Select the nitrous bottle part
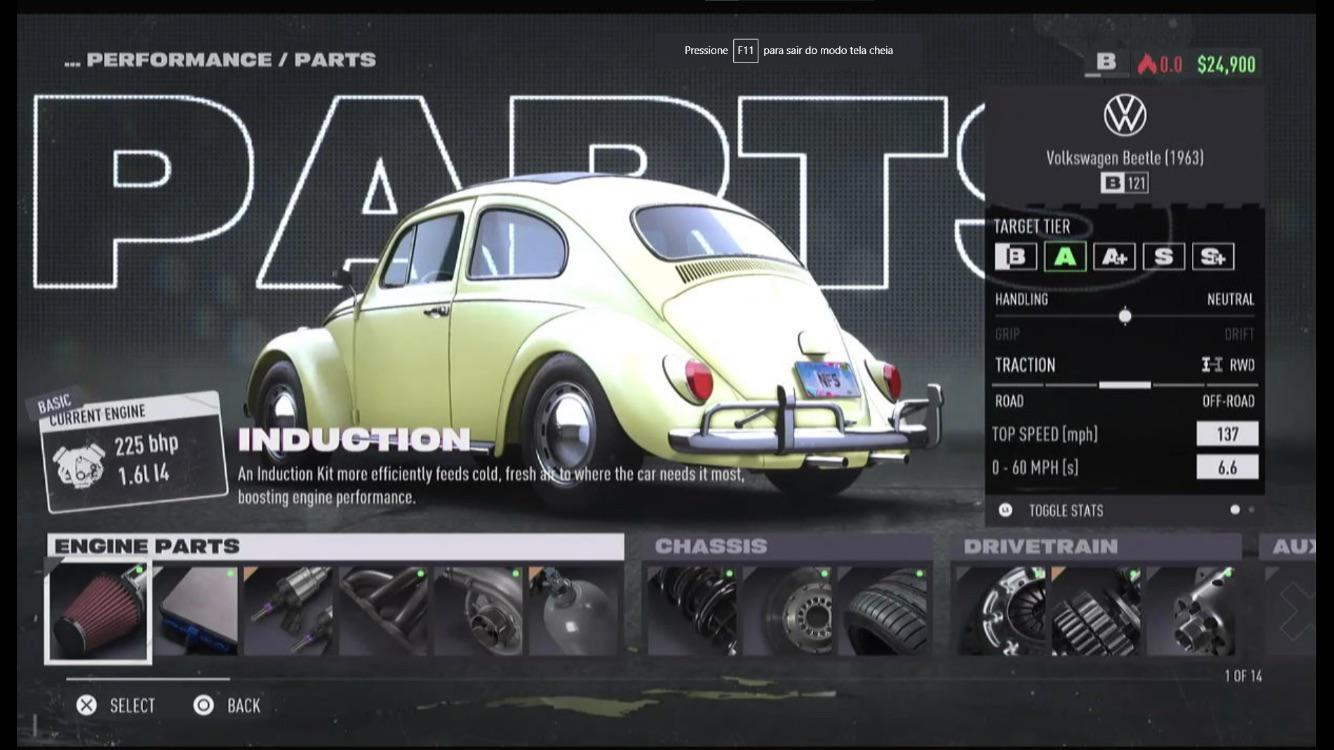Viewport: 1334px width, 750px height. click(x=573, y=611)
